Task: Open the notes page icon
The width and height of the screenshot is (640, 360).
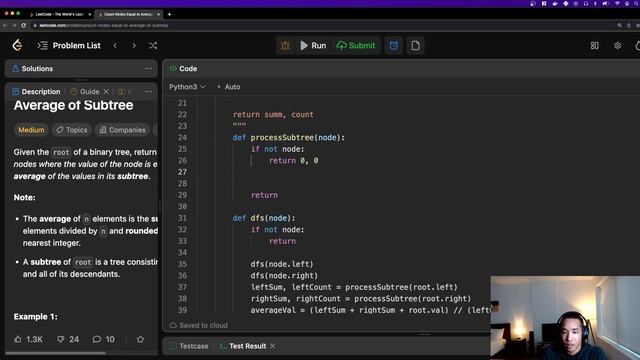Action: tap(415, 46)
